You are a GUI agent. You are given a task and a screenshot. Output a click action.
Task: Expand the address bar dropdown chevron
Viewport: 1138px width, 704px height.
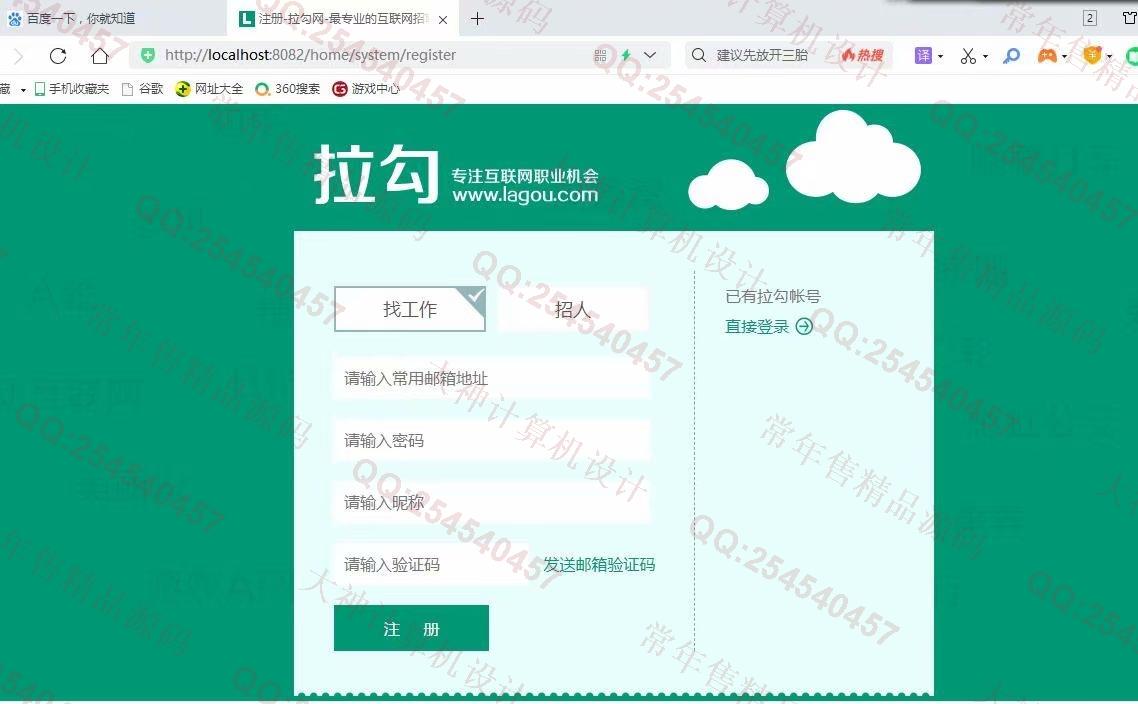coord(650,55)
